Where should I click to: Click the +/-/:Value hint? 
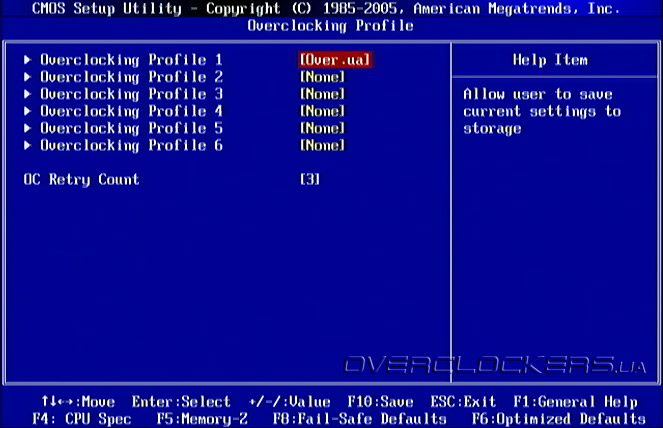[290, 401]
